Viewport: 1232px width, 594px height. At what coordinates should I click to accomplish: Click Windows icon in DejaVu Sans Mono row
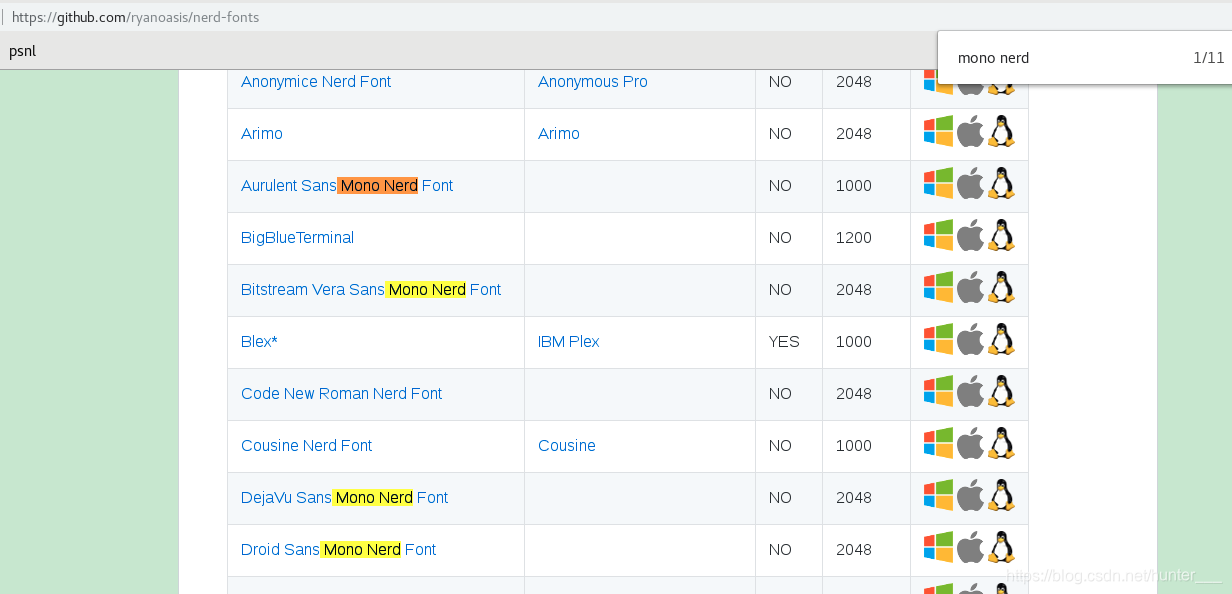[938, 495]
